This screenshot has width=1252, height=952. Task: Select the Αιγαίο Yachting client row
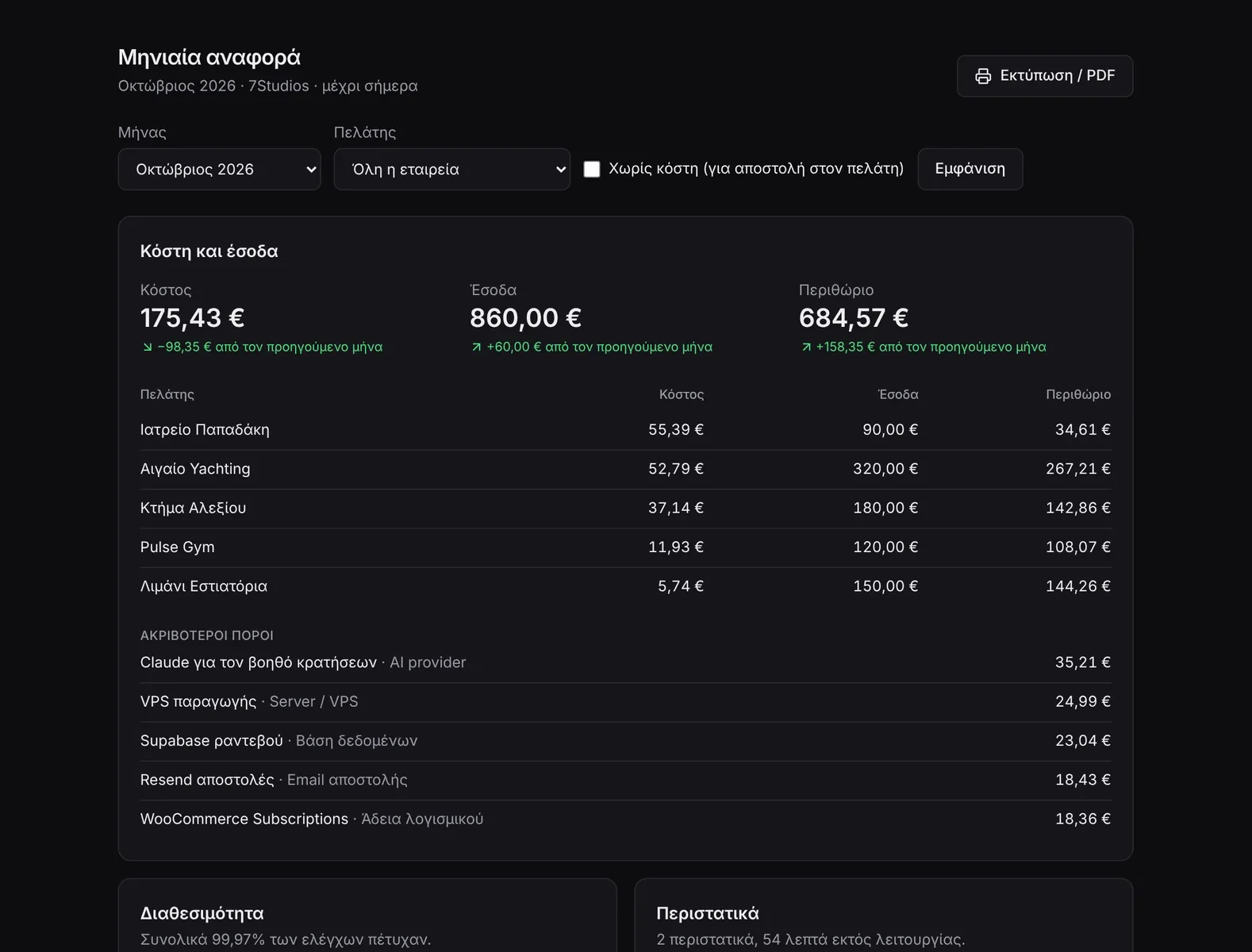pos(625,469)
